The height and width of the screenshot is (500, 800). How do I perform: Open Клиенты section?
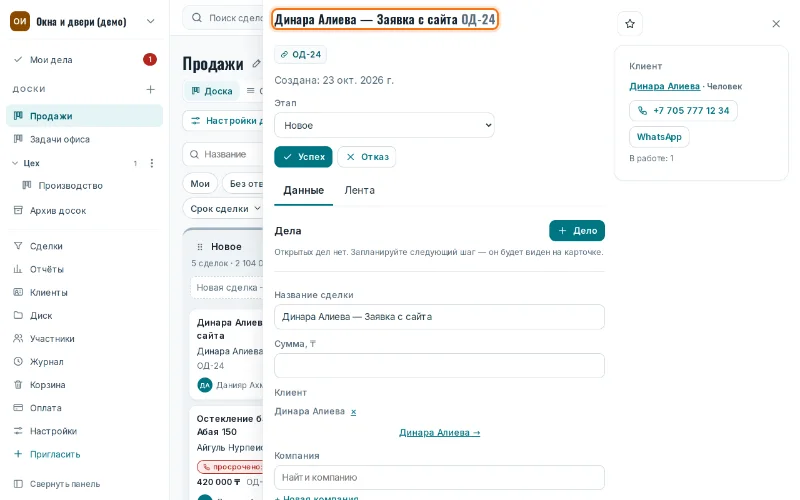point(84,292)
